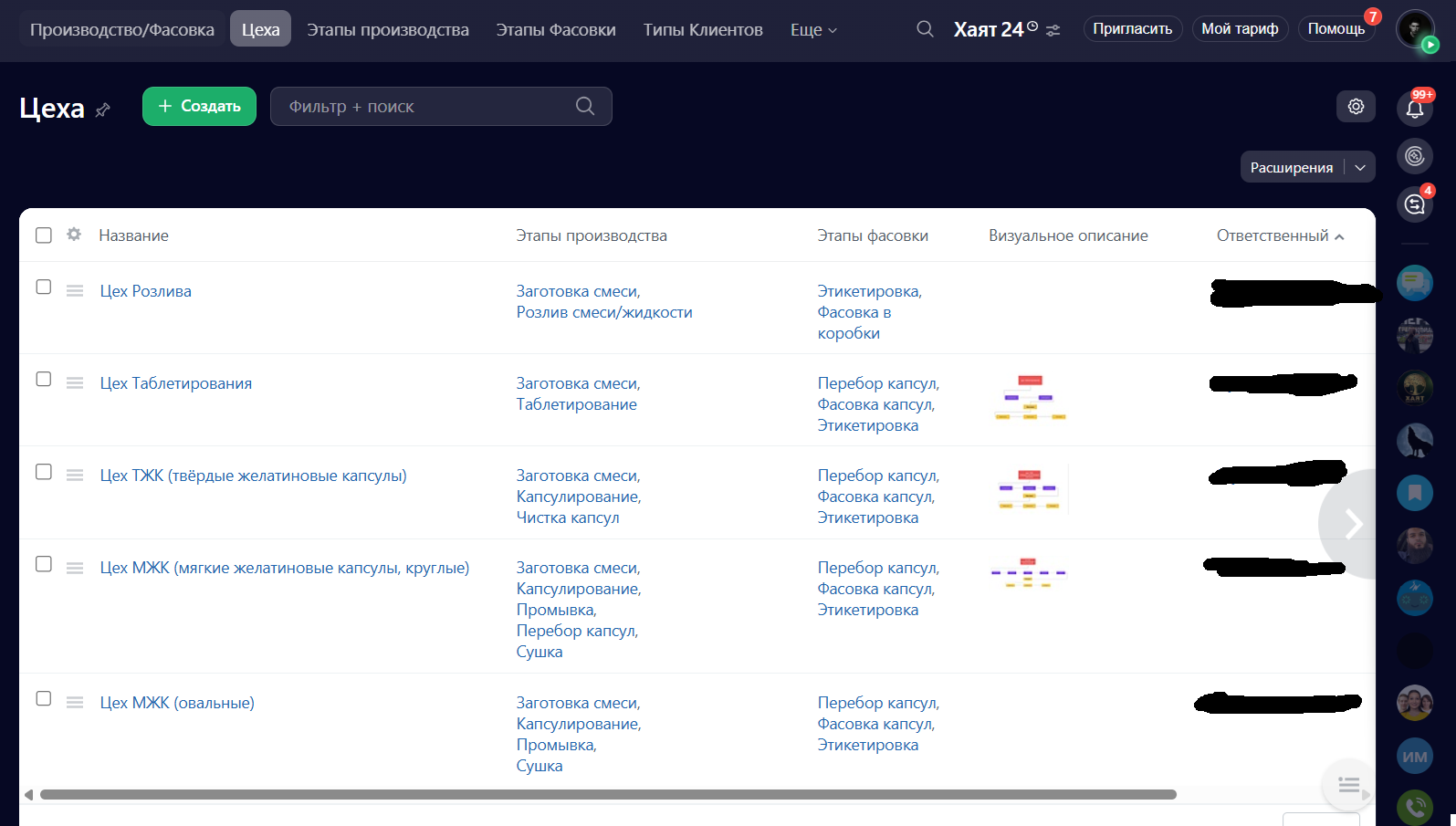Pin the Цеха page title
This screenshot has width=1456, height=826.
(103, 110)
